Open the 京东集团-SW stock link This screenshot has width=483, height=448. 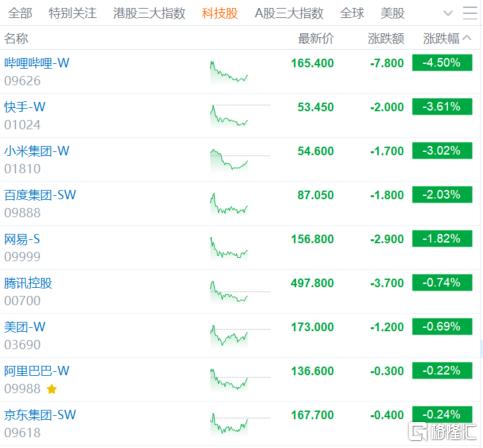click(x=40, y=415)
